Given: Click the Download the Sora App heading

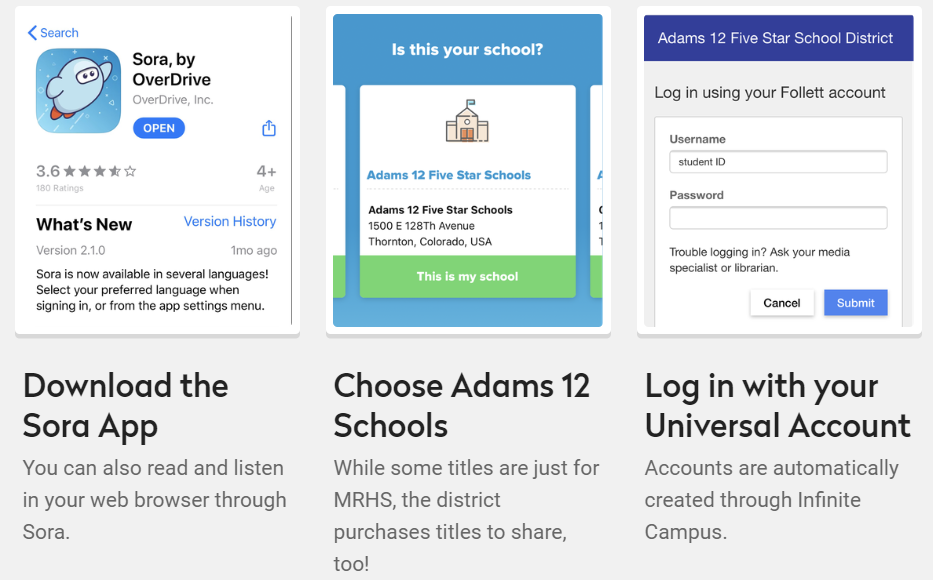Looking at the screenshot, I should [x=126, y=406].
